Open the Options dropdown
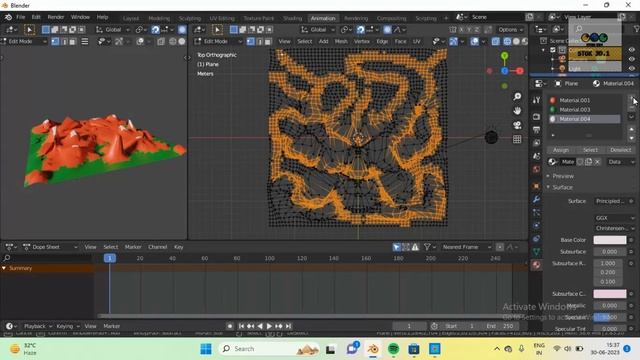Viewport: 640px width, 360px height. [x=510, y=30]
